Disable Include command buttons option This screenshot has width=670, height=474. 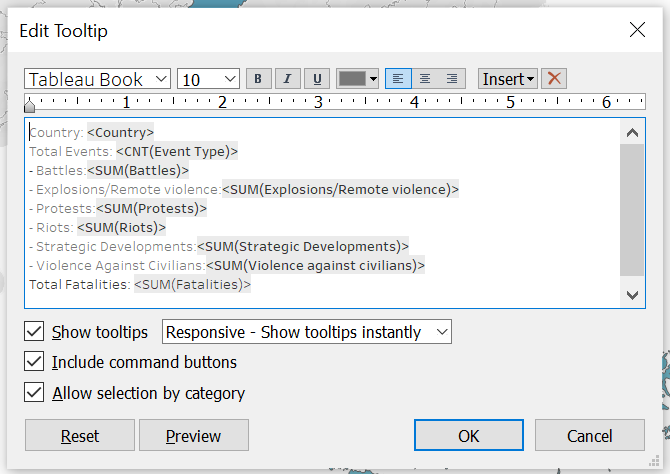coord(35,362)
